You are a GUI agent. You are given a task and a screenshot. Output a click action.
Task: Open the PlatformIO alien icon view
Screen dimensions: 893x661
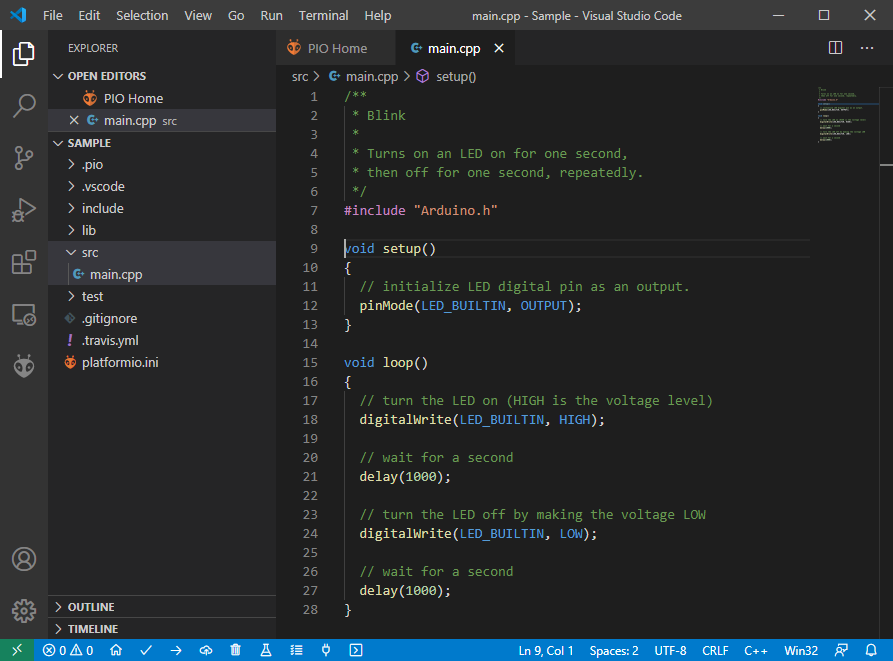(23, 367)
